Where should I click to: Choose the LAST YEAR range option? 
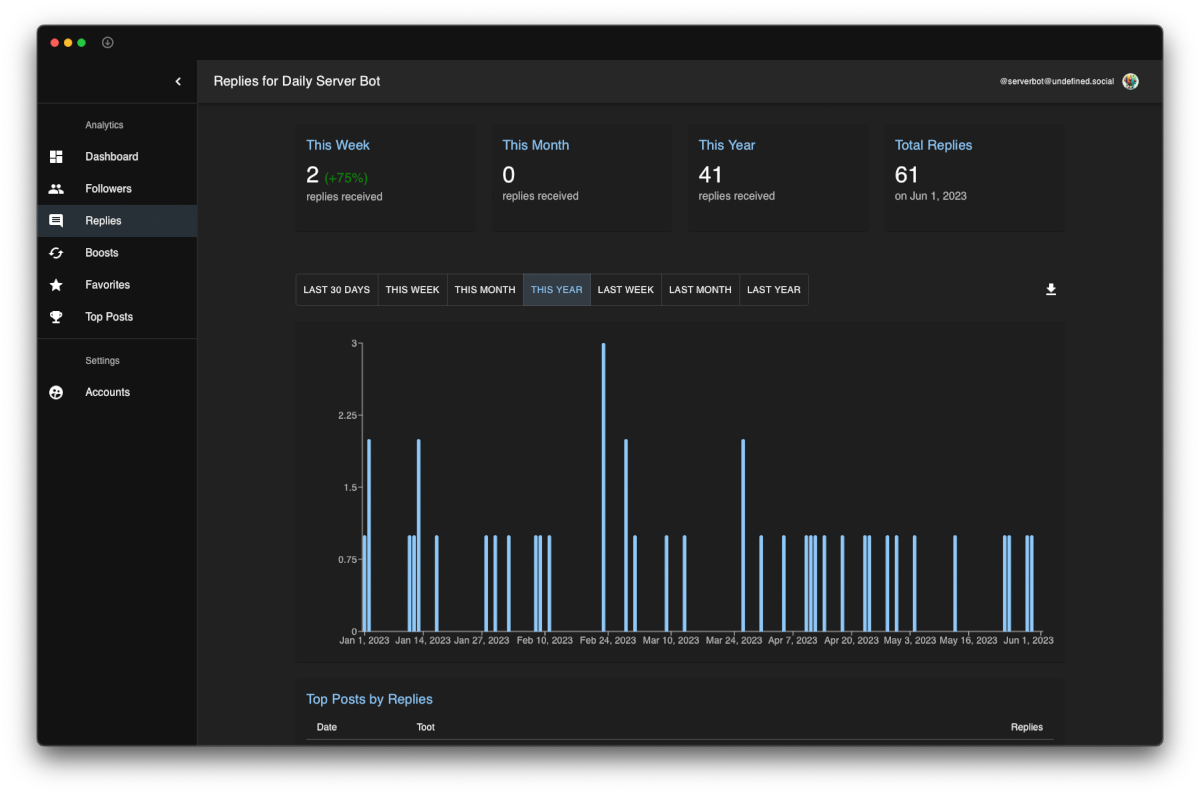tap(774, 290)
